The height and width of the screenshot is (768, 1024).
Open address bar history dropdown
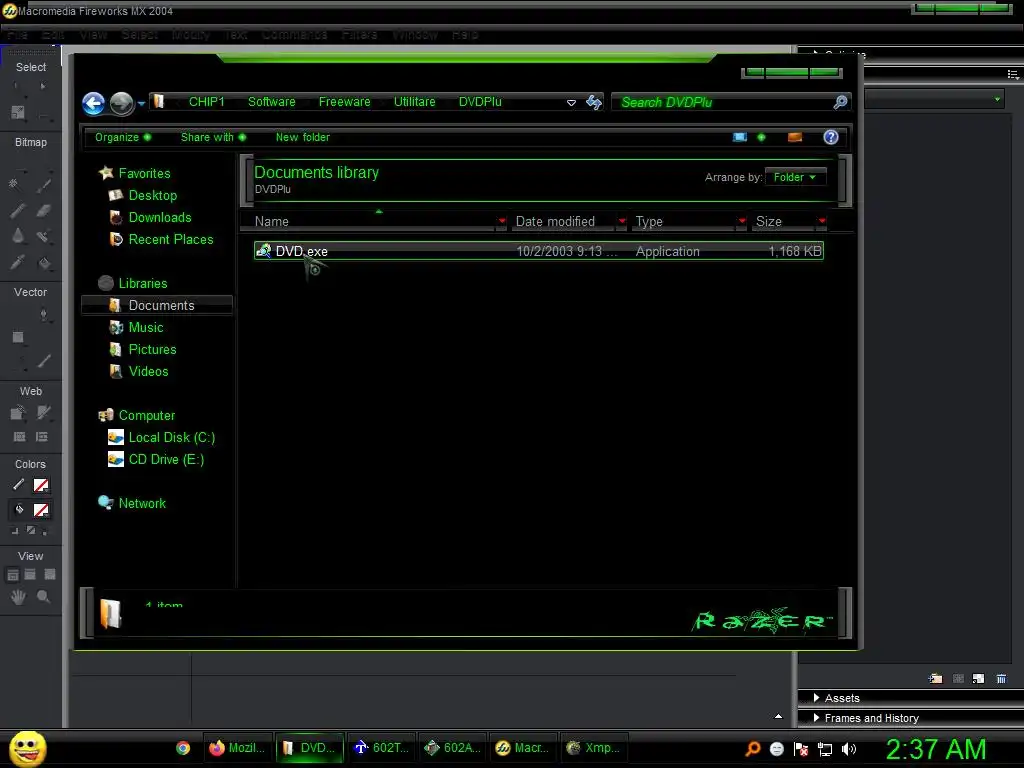coord(571,103)
